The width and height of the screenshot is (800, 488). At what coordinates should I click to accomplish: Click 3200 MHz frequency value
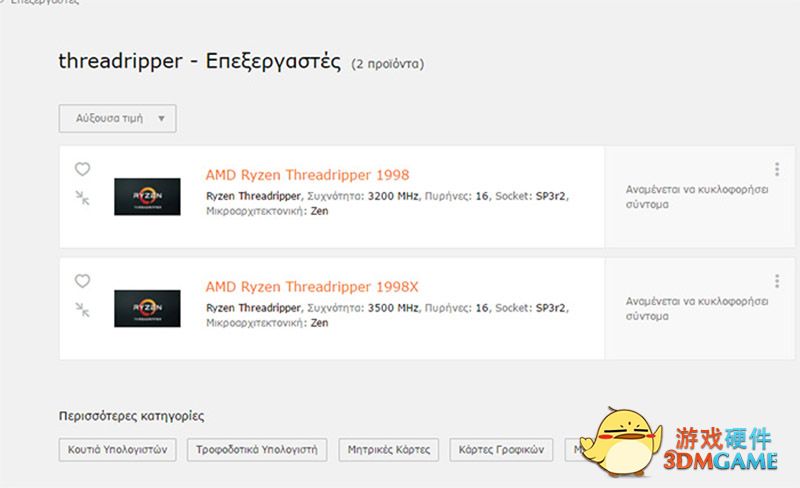coord(393,196)
